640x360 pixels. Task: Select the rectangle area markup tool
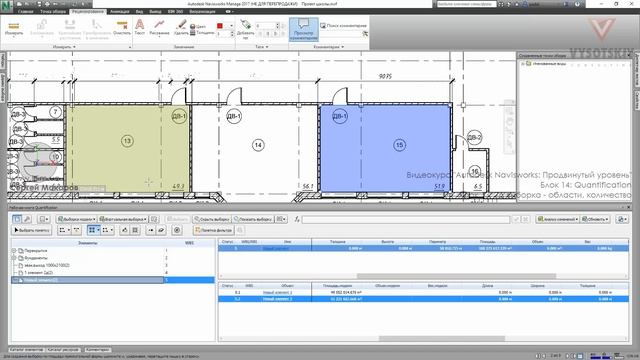click(107, 230)
